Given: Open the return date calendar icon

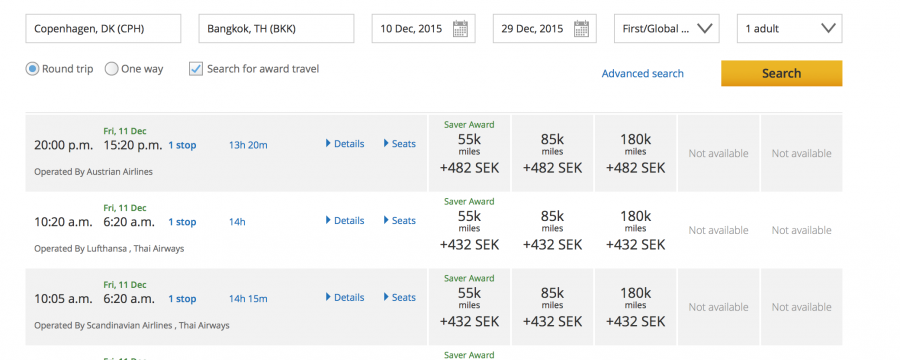Looking at the screenshot, I should point(581,28).
